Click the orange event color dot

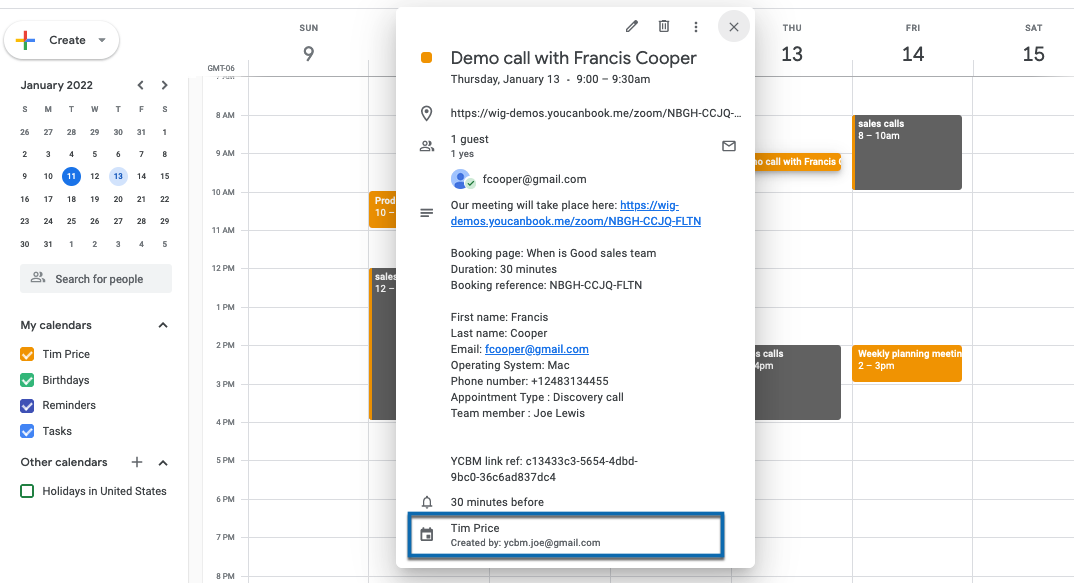click(x=427, y=58)
